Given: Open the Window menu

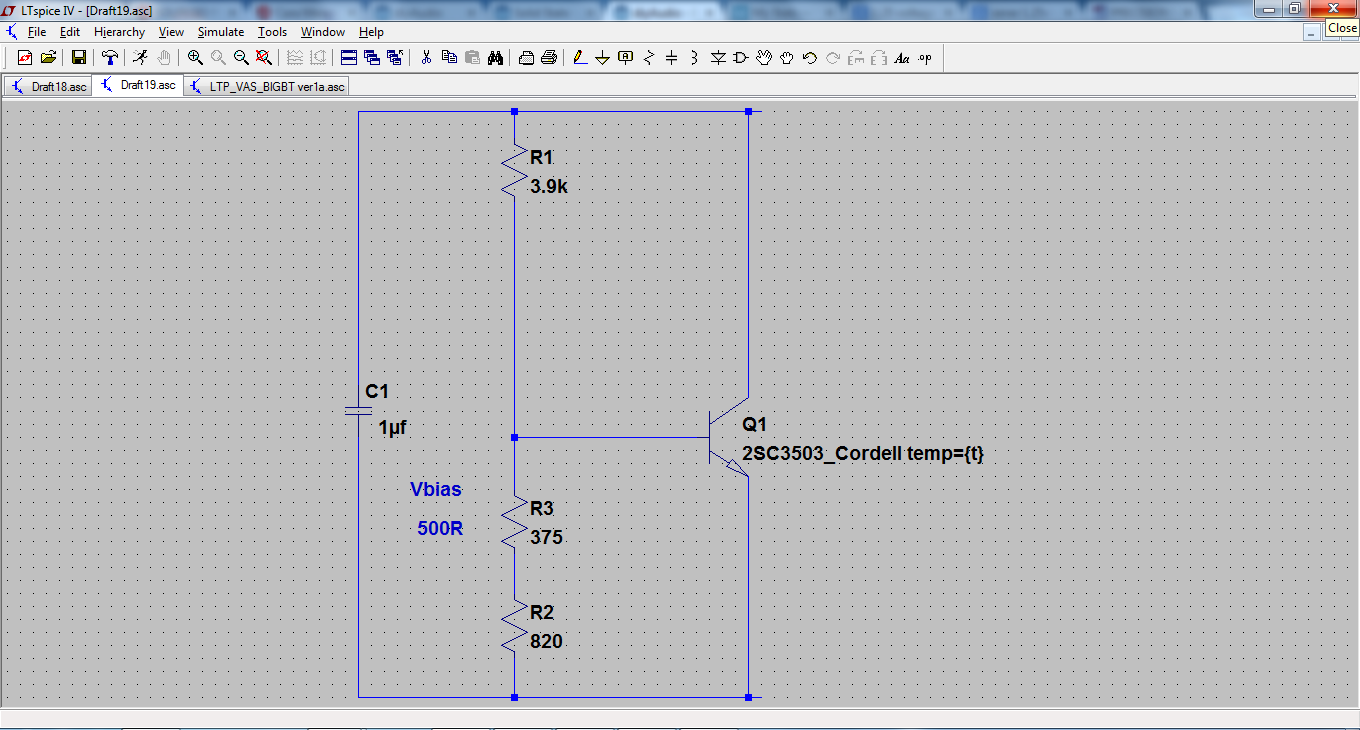Looking at the screenshot, I should [x=323, y=32].
